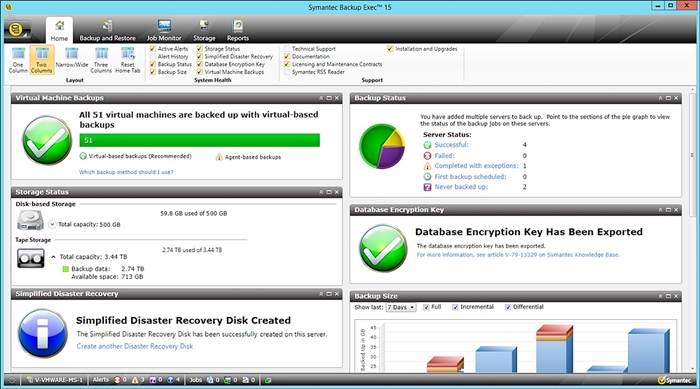Click the Storage tab icon
Screen dimensions: 700x389
coord(204,25)
